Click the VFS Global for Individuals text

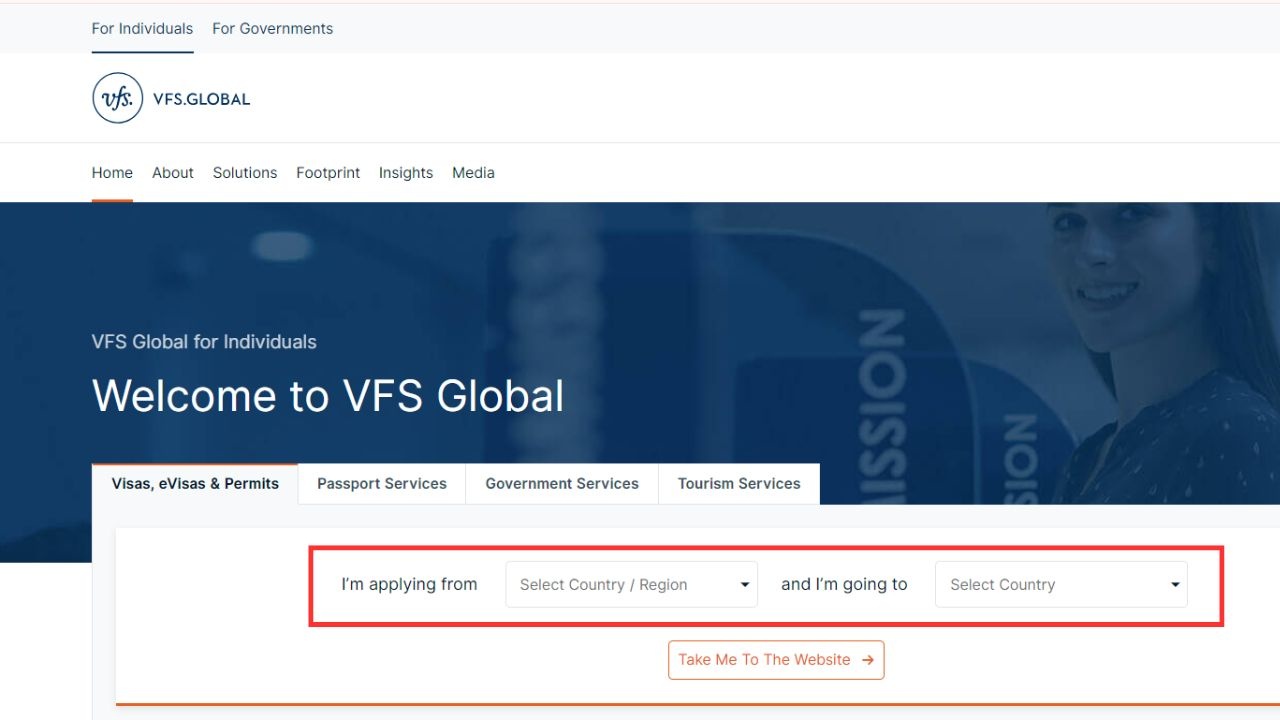point(204,342)
